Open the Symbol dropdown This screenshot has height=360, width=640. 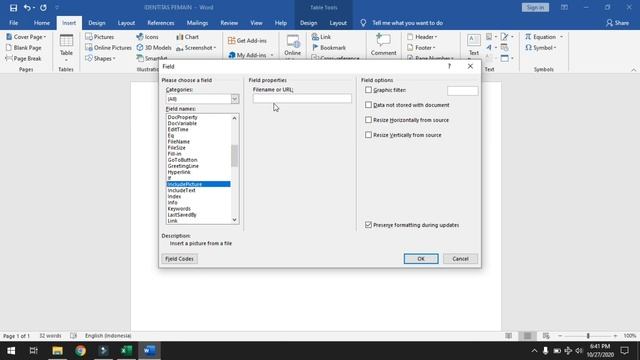tap(541, 48)
